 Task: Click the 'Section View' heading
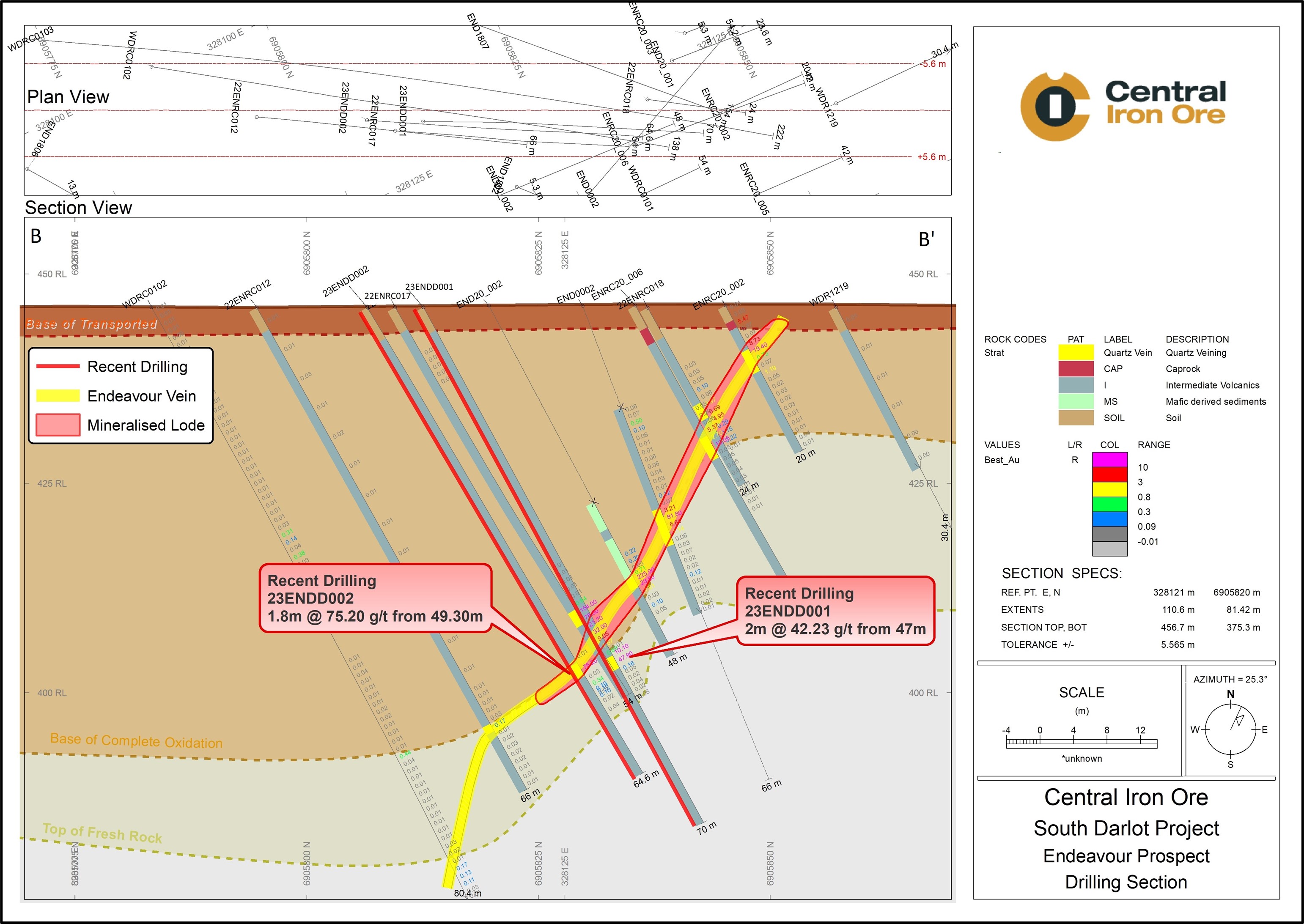(79, 208)
